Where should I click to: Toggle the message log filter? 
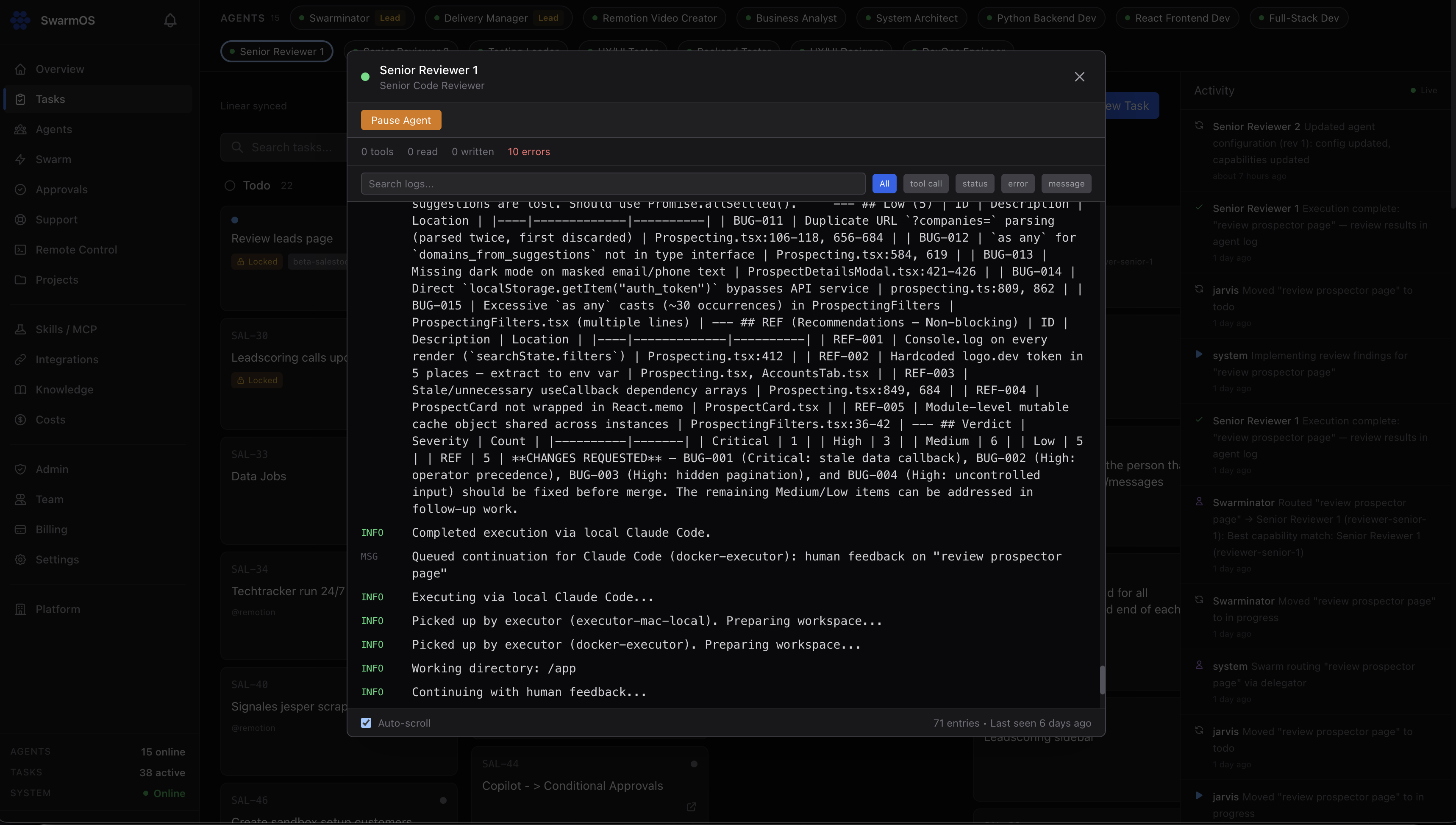coord(1066,183)
